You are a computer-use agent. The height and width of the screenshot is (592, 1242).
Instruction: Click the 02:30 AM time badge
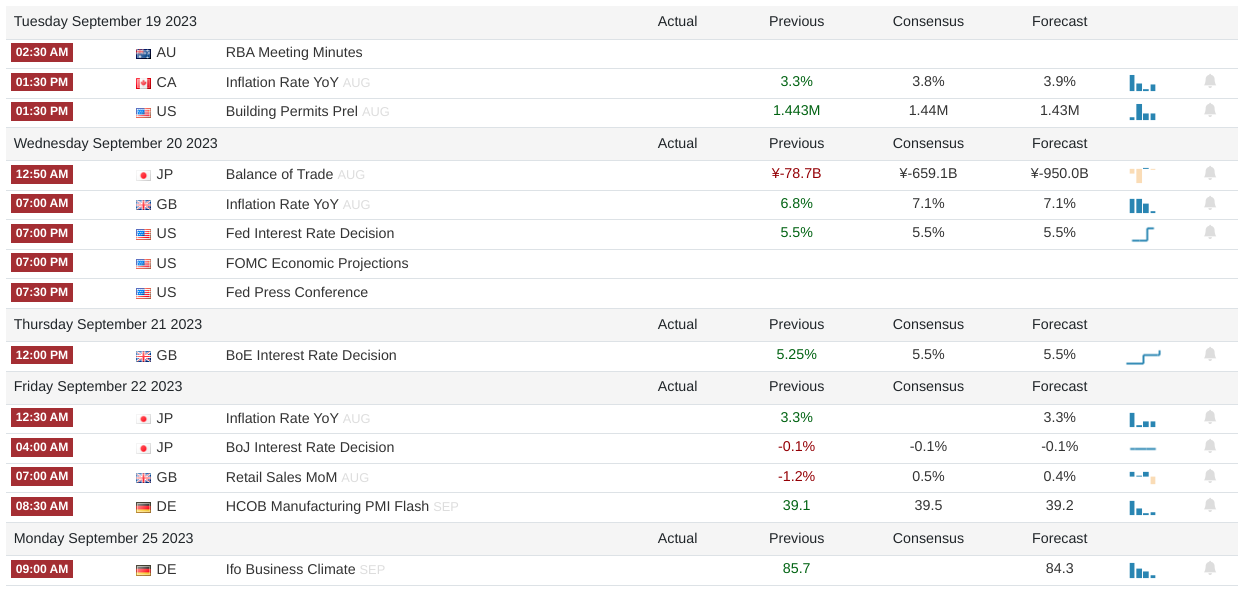(42, 53)
